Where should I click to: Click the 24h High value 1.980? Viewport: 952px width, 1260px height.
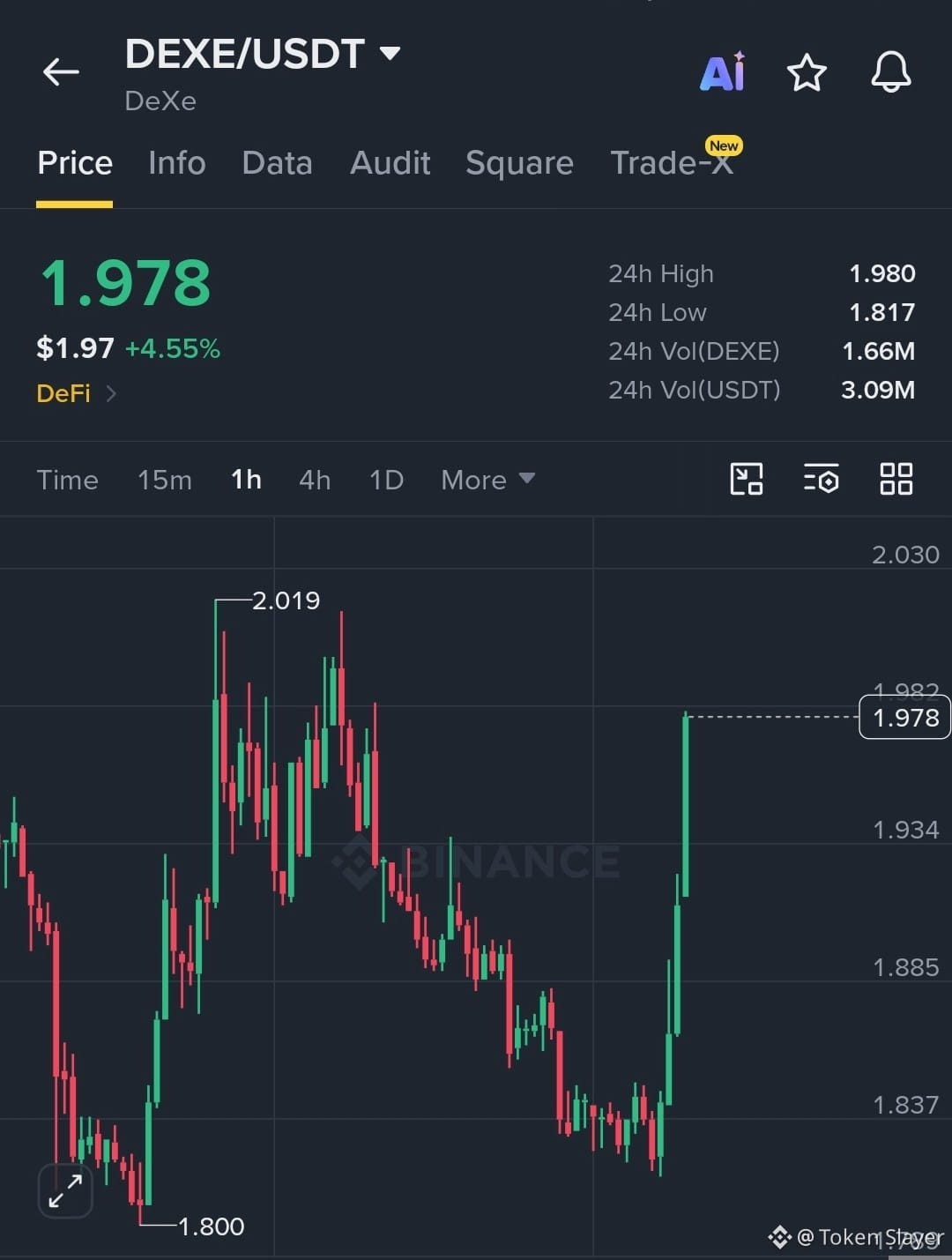click(x=881, y=273)
